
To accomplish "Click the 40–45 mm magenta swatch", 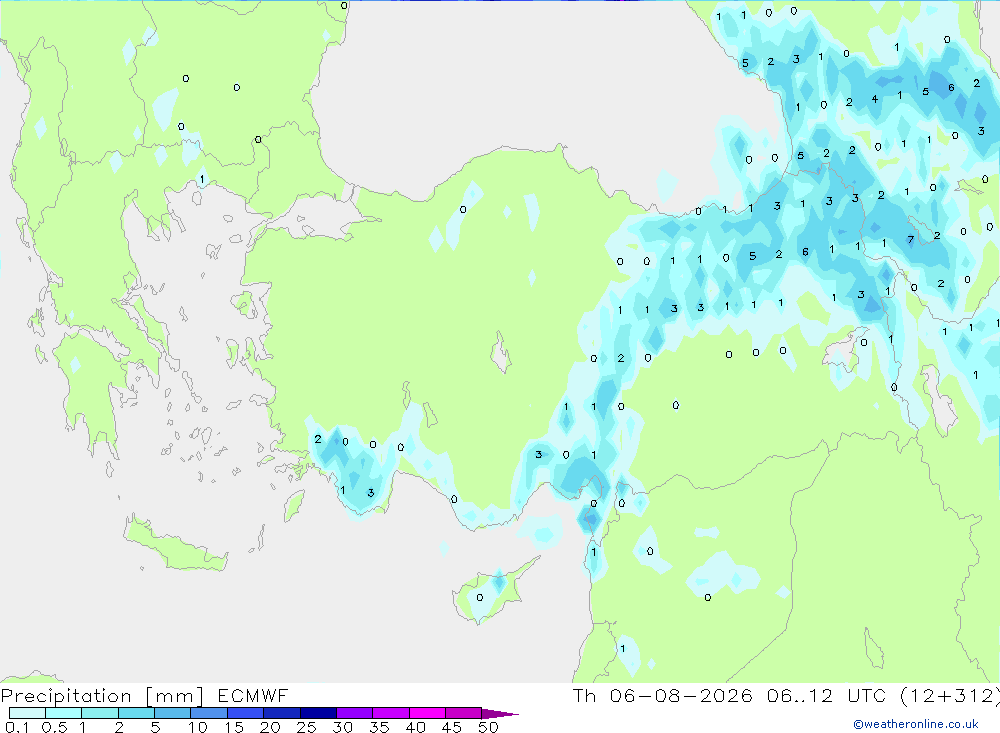I will pyautogui.click(x=427, y=713).
